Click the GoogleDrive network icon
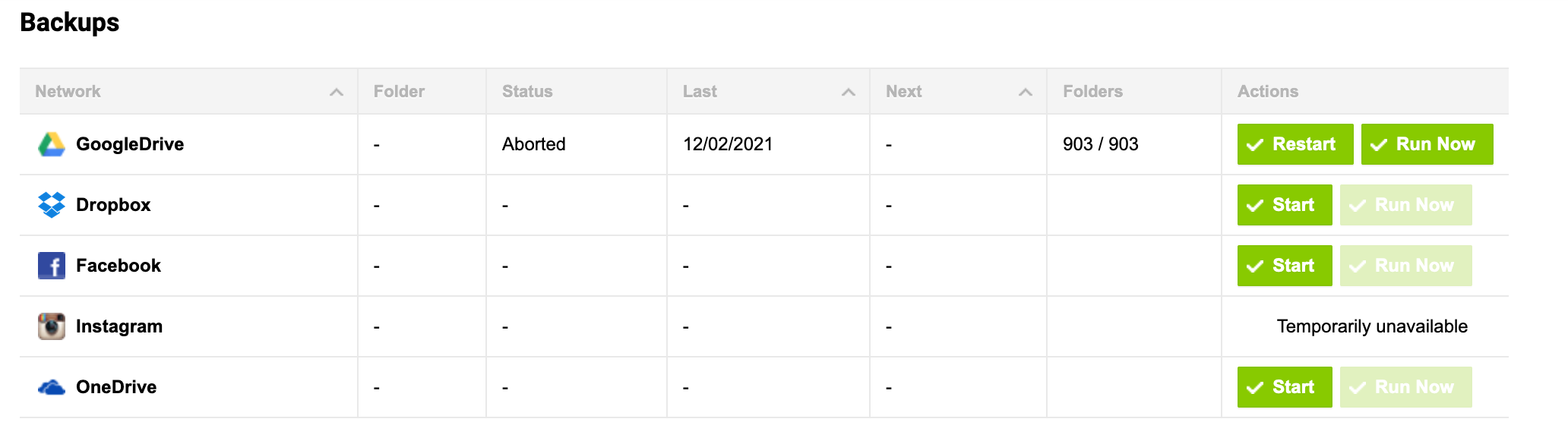This screenshot has height=441, width=1568. (50, 143)
